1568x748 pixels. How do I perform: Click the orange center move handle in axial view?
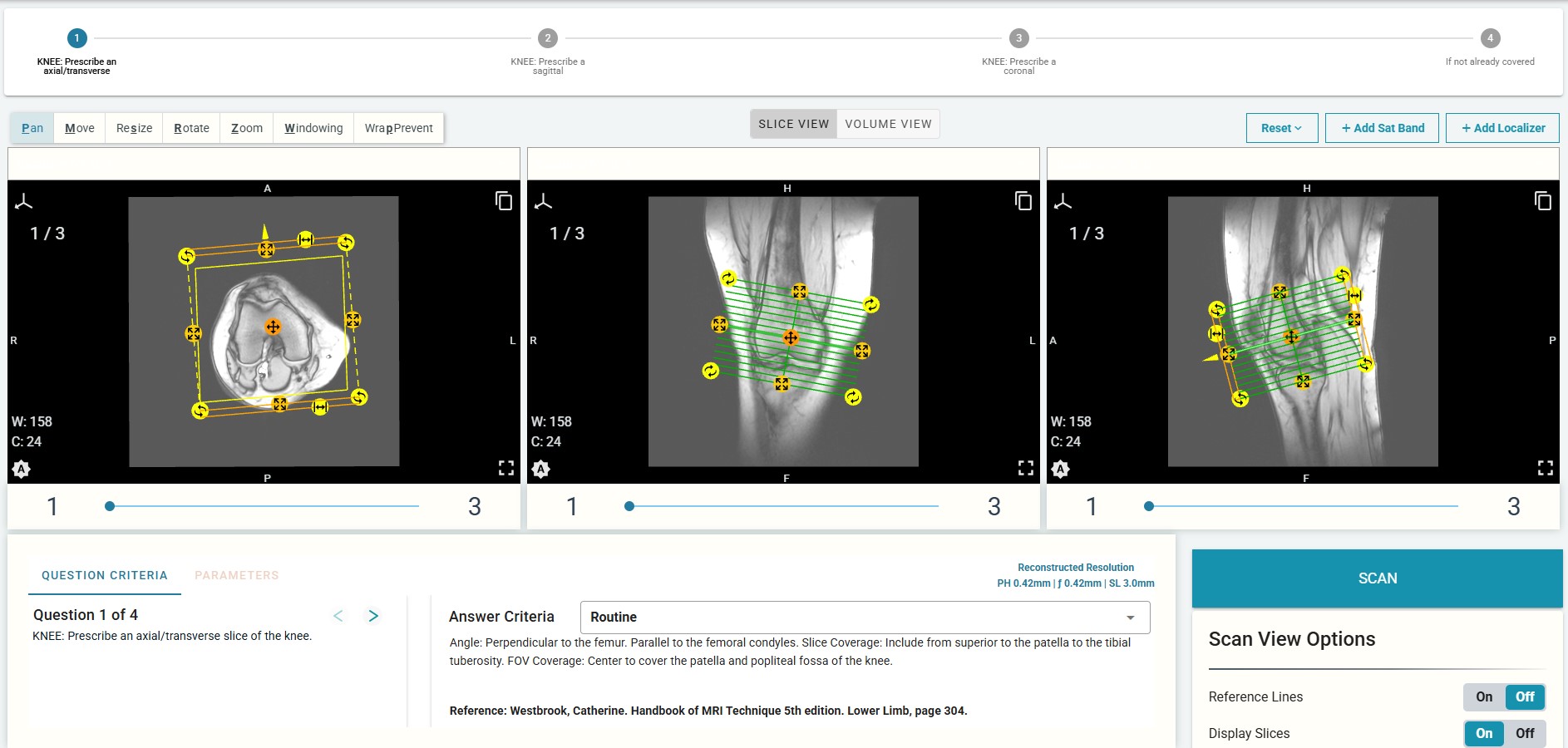coord(273,327)
